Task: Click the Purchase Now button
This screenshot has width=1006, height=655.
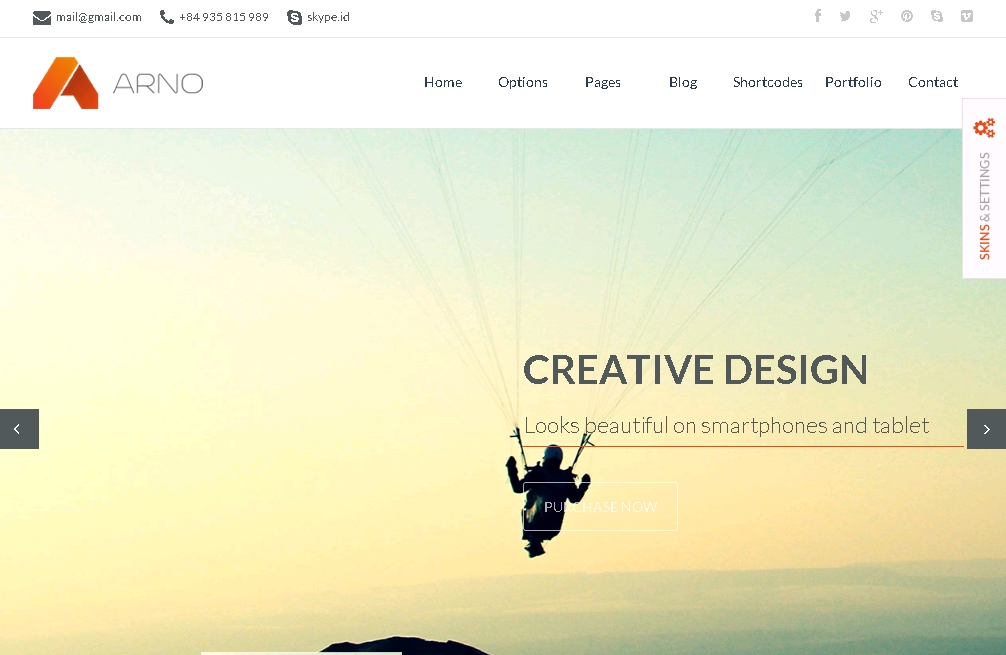Action: 601,507
